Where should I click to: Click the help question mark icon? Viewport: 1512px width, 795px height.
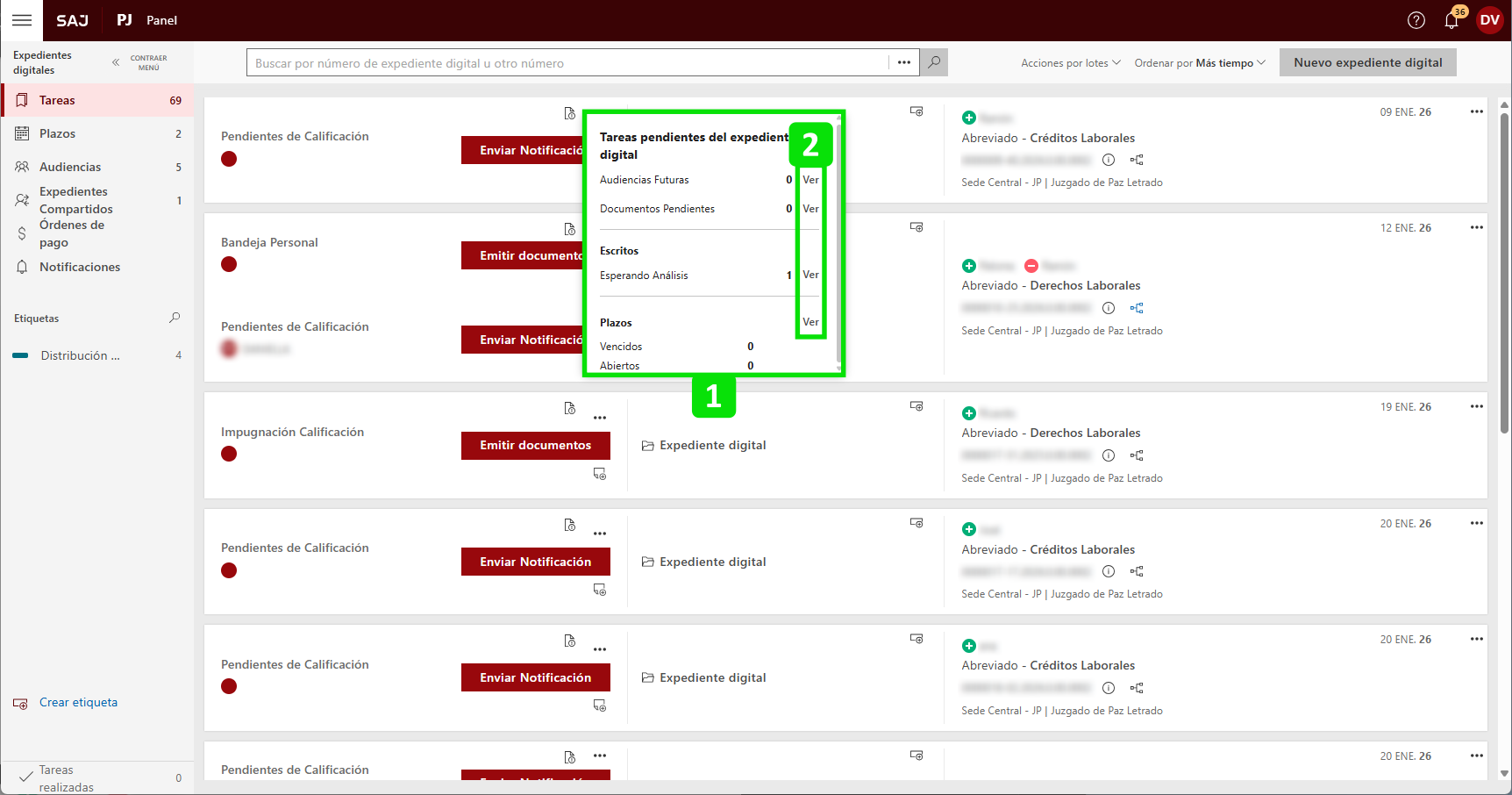pyautogui.click(x=1416, y=20)
